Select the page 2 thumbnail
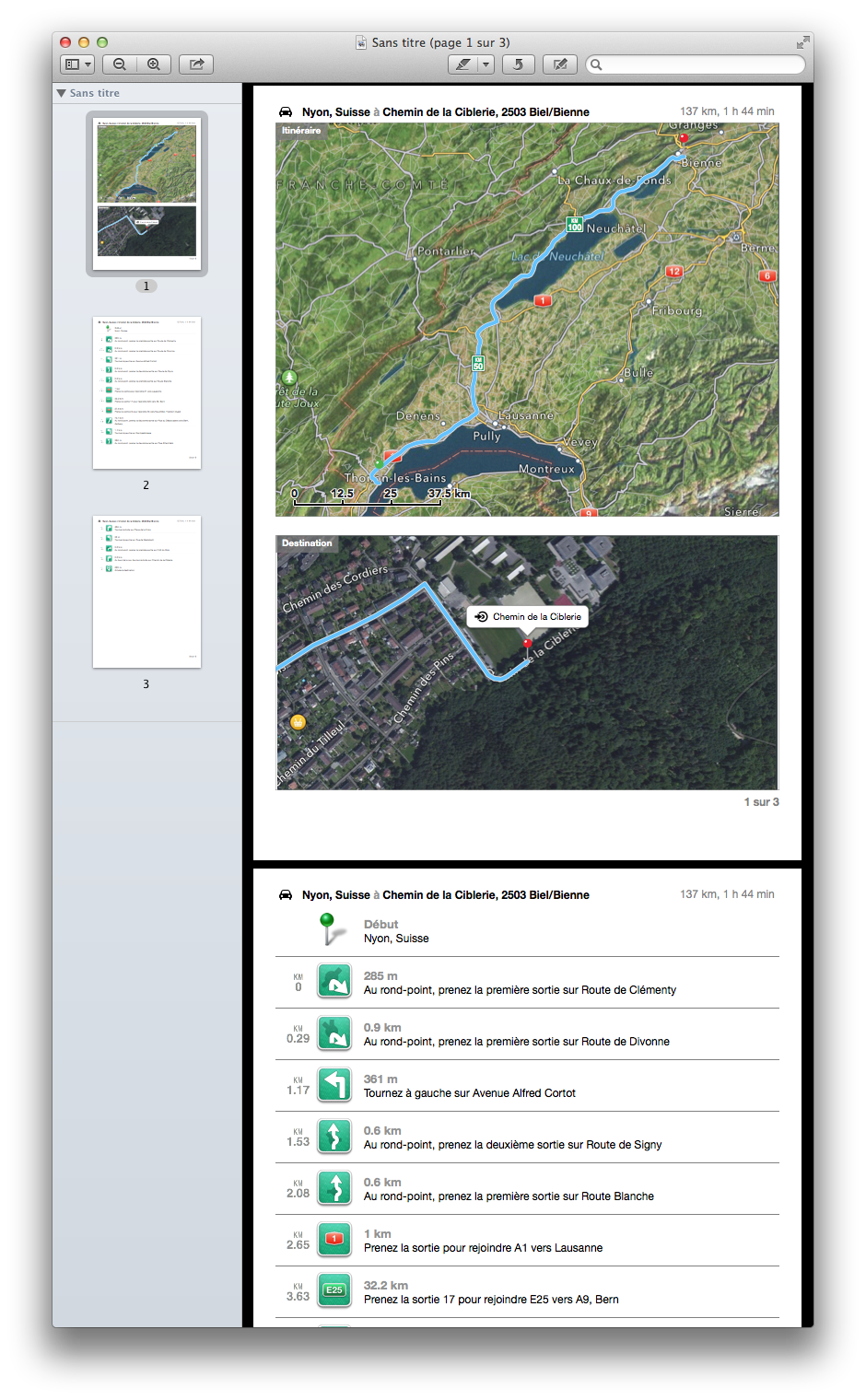 [146, 393]
